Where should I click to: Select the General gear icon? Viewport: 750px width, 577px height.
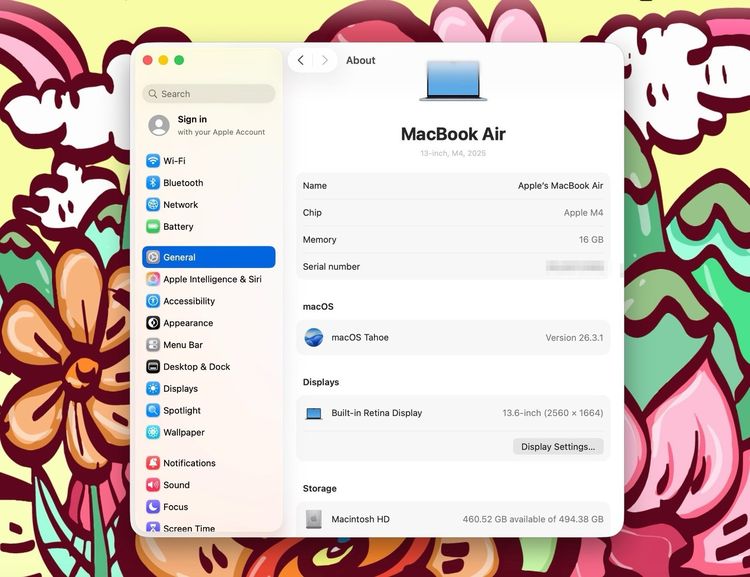coord(153,257)
